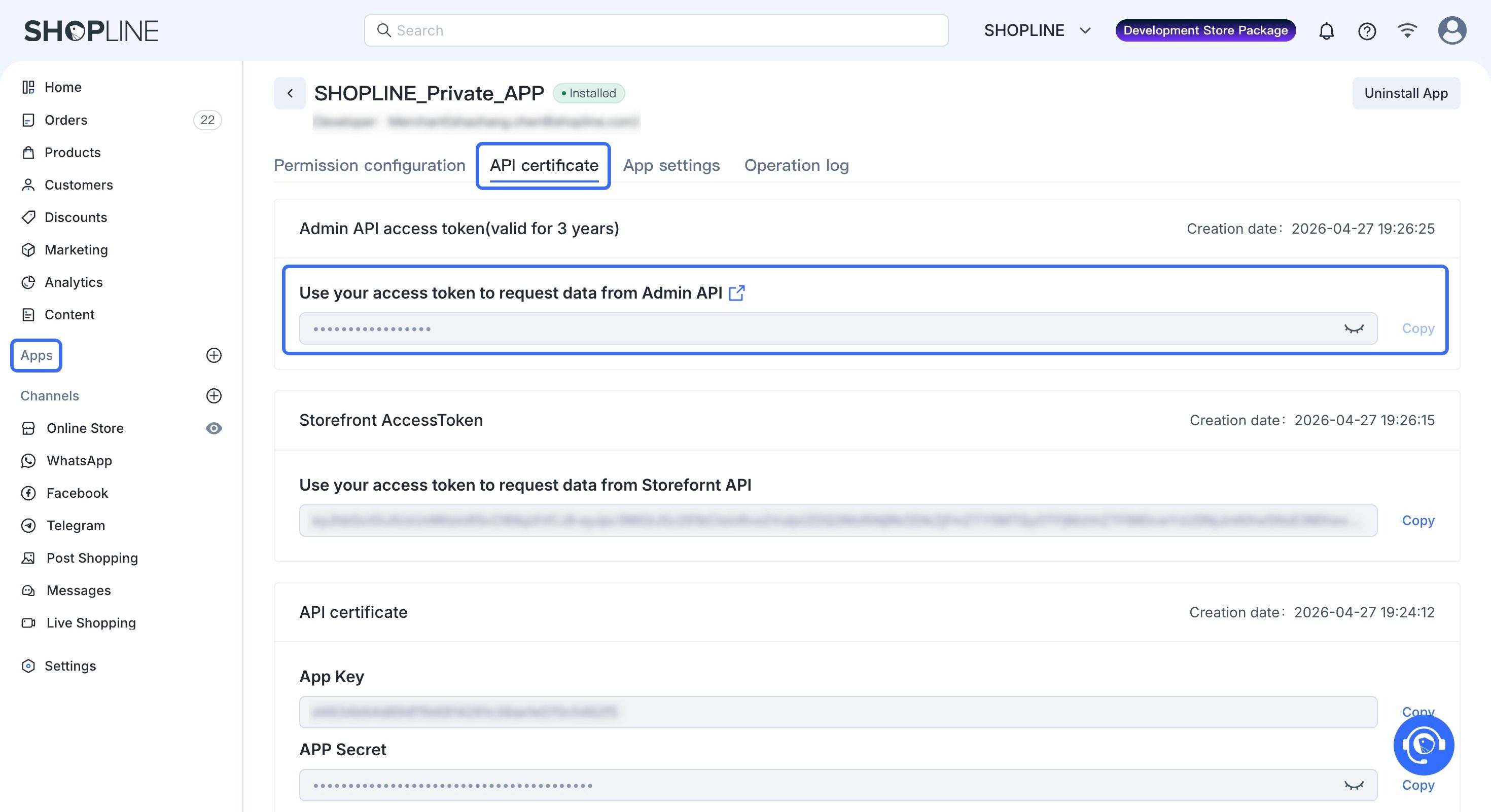The height and width of the screenshot is (812, 1491).
Task: Click the Discounts tag icon
Action: pos(28,217)
